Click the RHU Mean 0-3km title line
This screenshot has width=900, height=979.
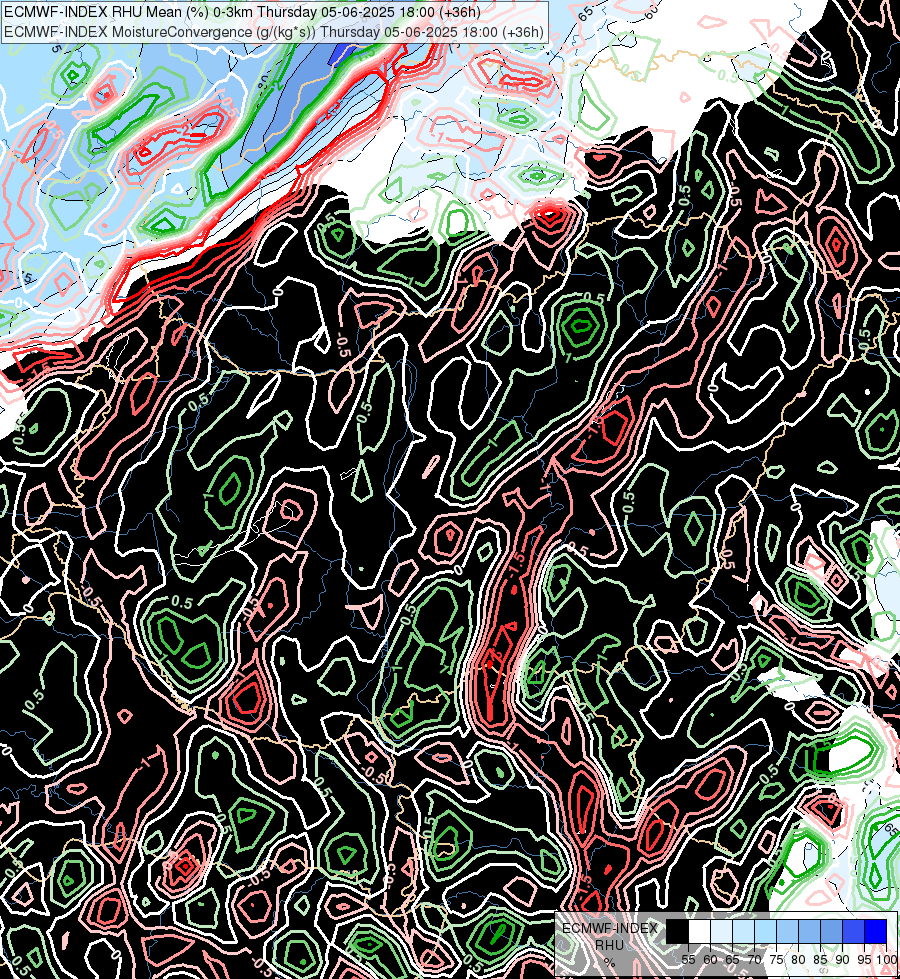[242, 12]
